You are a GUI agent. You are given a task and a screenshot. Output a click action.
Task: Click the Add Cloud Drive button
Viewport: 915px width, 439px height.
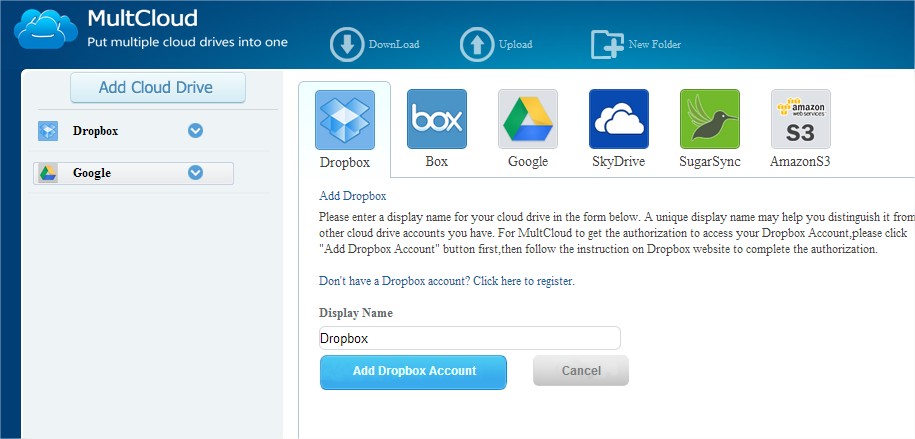point(158,88)
